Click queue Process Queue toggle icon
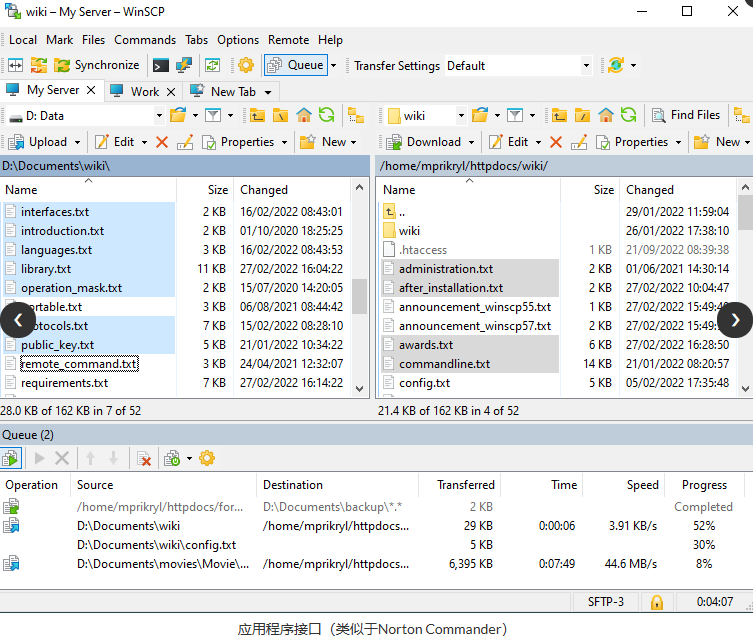753x641 pixels. pyautogui.click(x=11, y=459)
